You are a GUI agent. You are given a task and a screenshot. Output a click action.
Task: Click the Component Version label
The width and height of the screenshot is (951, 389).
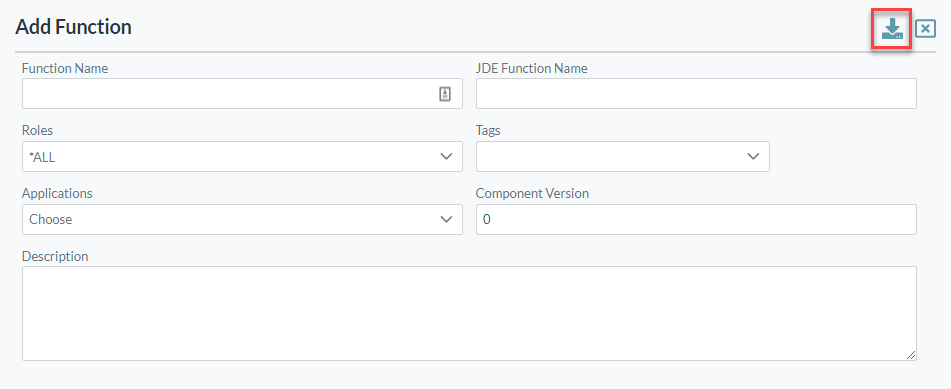click(x=532, y=194)
